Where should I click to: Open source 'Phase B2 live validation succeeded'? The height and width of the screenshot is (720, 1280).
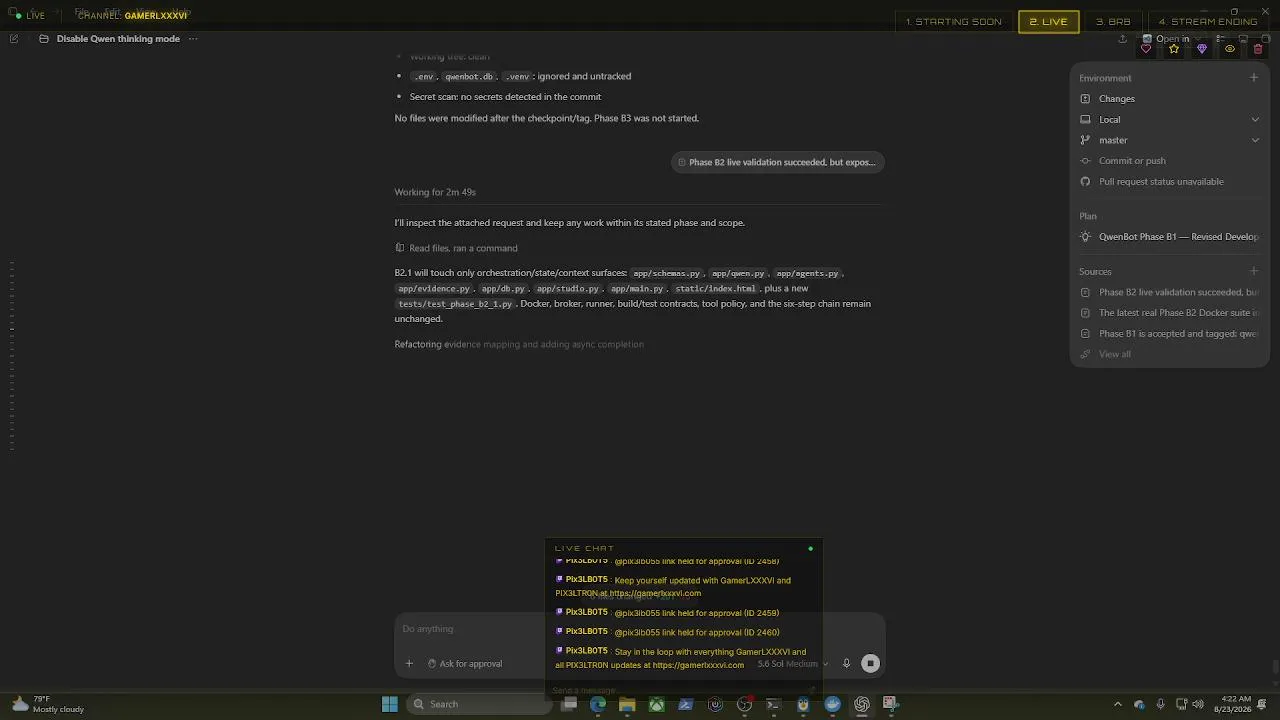pyautogui.click(x=1169, y=292)
